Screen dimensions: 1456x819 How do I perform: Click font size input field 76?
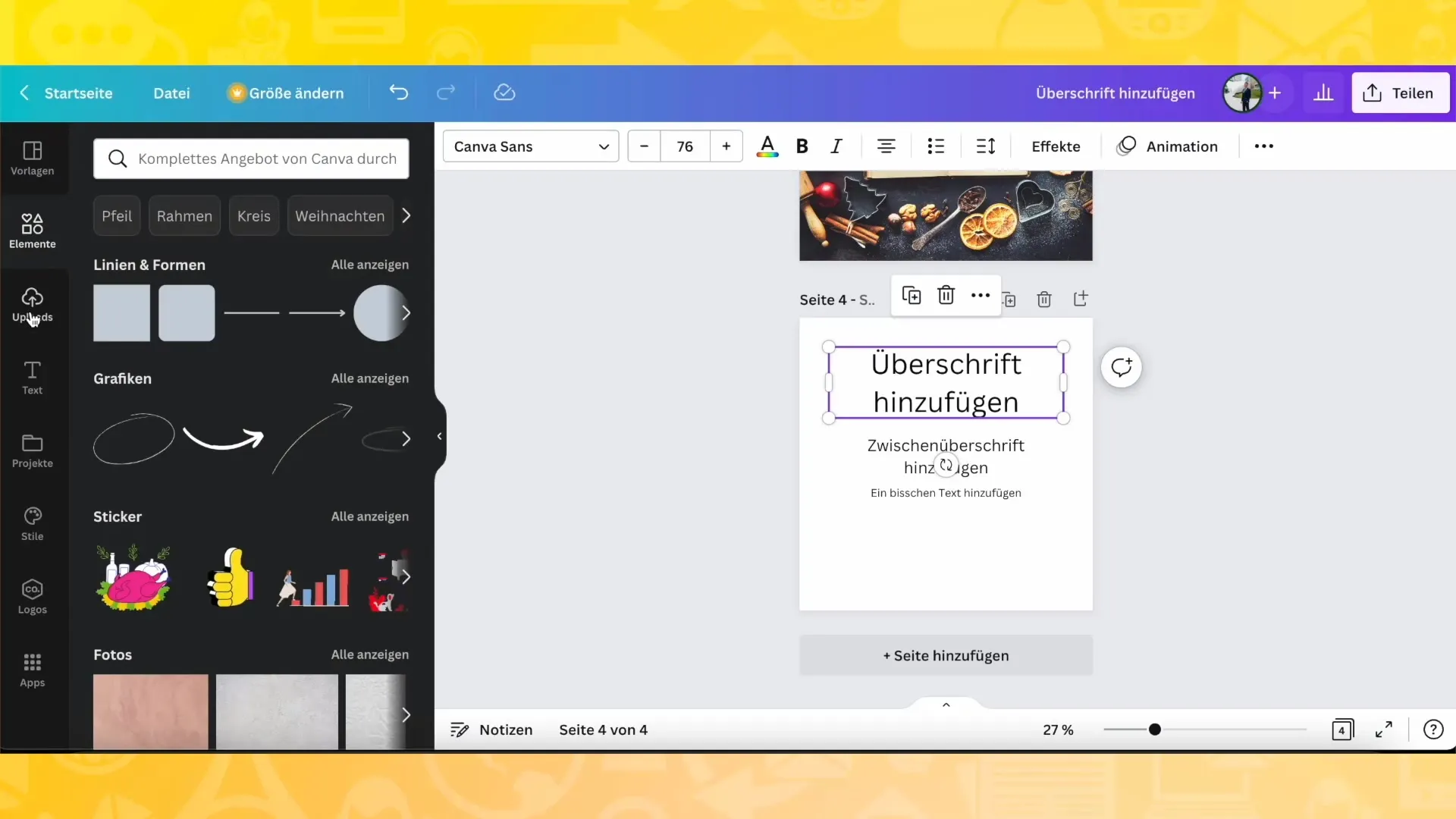tap(685, 146)
